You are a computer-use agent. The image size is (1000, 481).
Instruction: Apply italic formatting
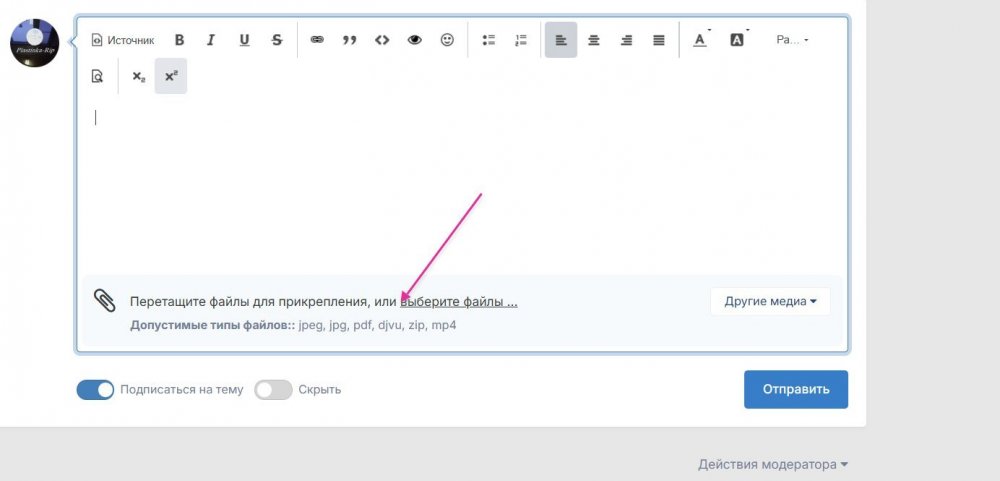click(x=211, y=40)
